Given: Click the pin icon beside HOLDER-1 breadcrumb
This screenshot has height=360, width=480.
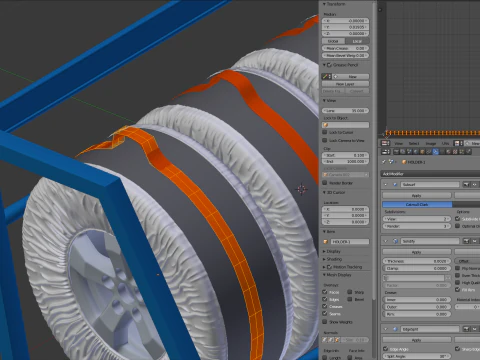Looking at the screenshot, I should pos(384,162).
